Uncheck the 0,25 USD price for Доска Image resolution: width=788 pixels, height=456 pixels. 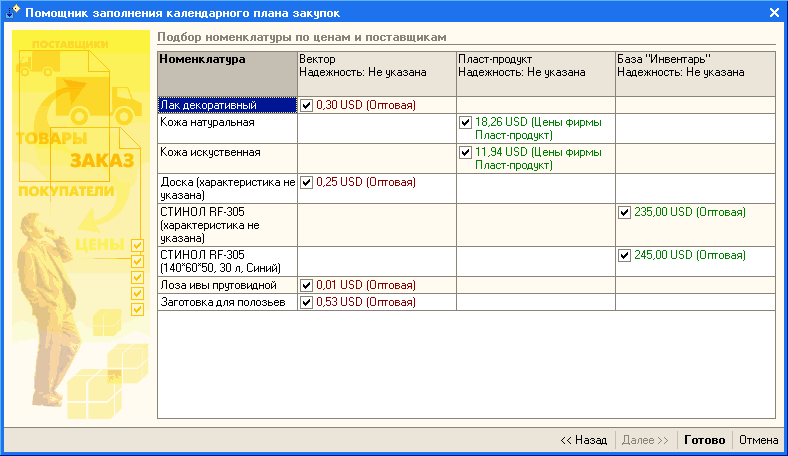(306, 183)
